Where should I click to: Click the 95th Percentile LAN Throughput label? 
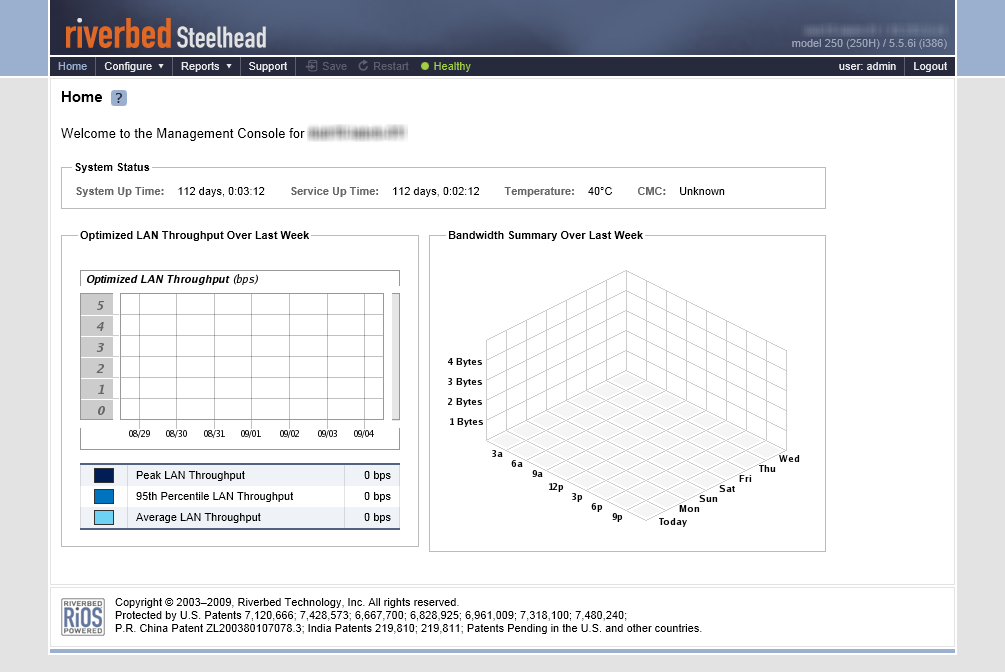215,496
